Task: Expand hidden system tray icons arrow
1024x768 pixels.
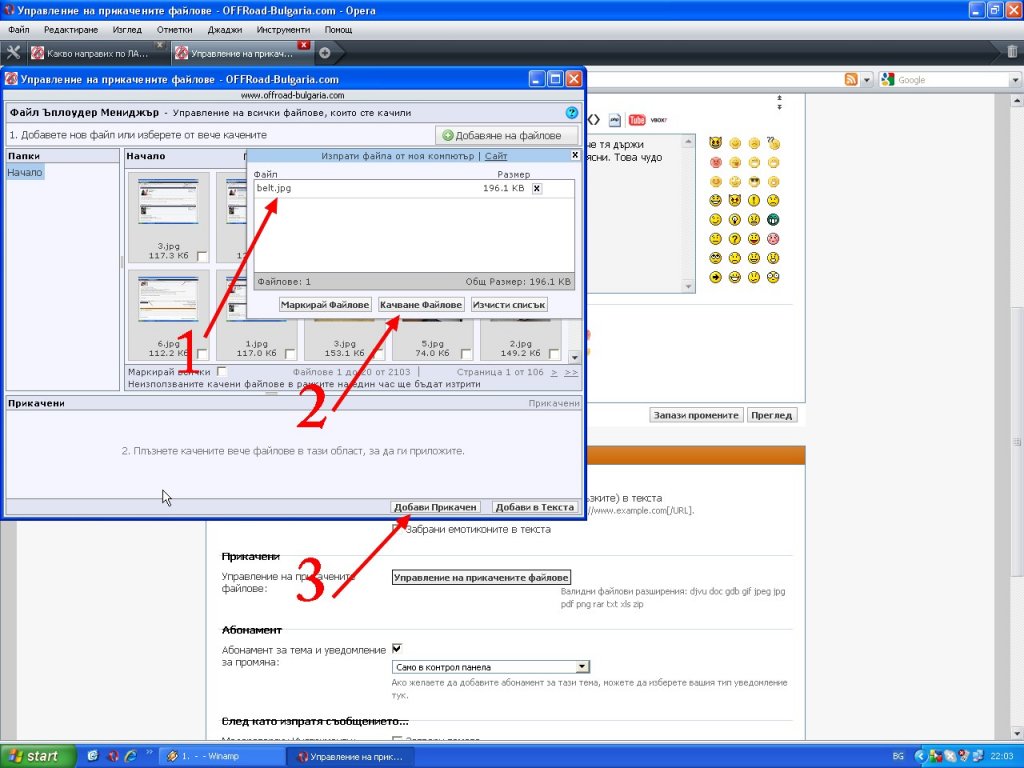Action: point(920,756)
